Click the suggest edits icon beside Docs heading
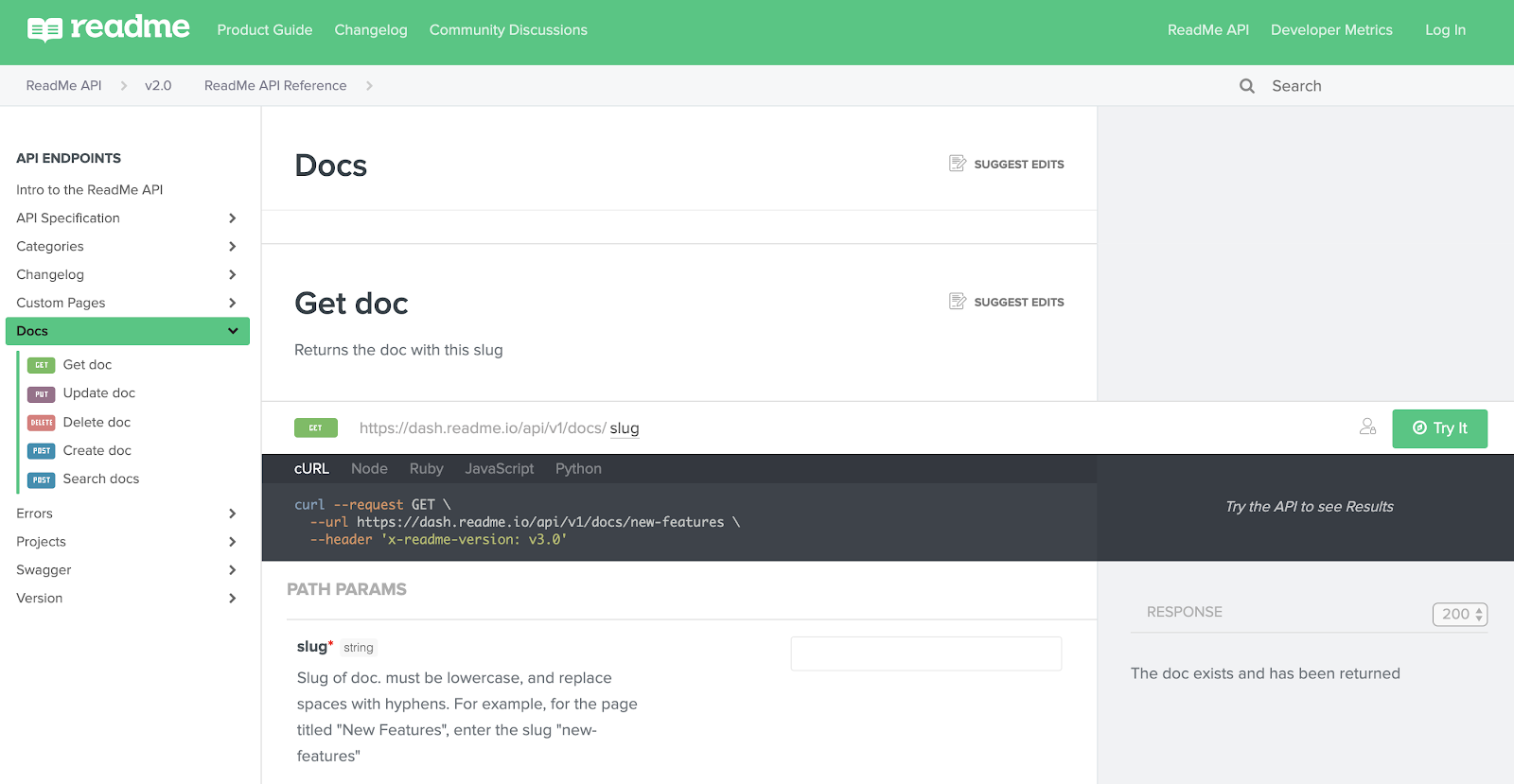This screenshot has width=1514, height=784. point(958,164)
